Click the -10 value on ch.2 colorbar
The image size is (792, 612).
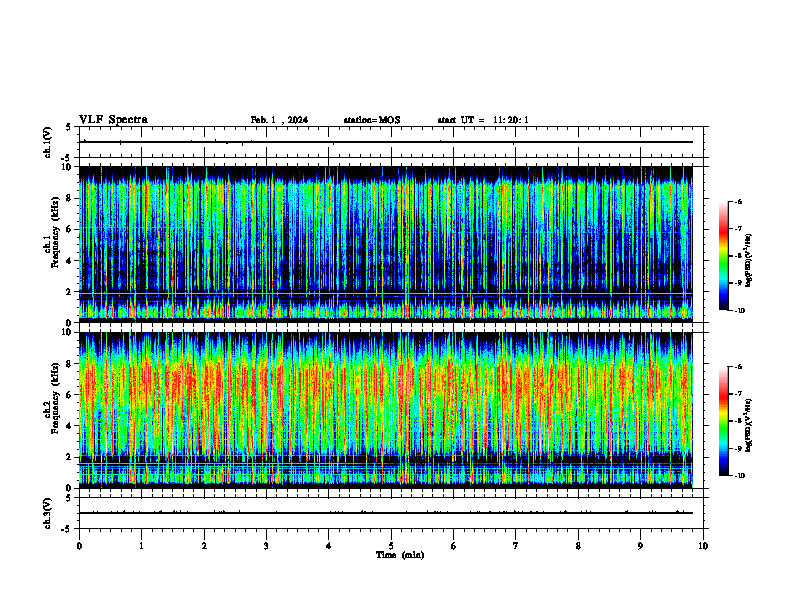(740, 476)
